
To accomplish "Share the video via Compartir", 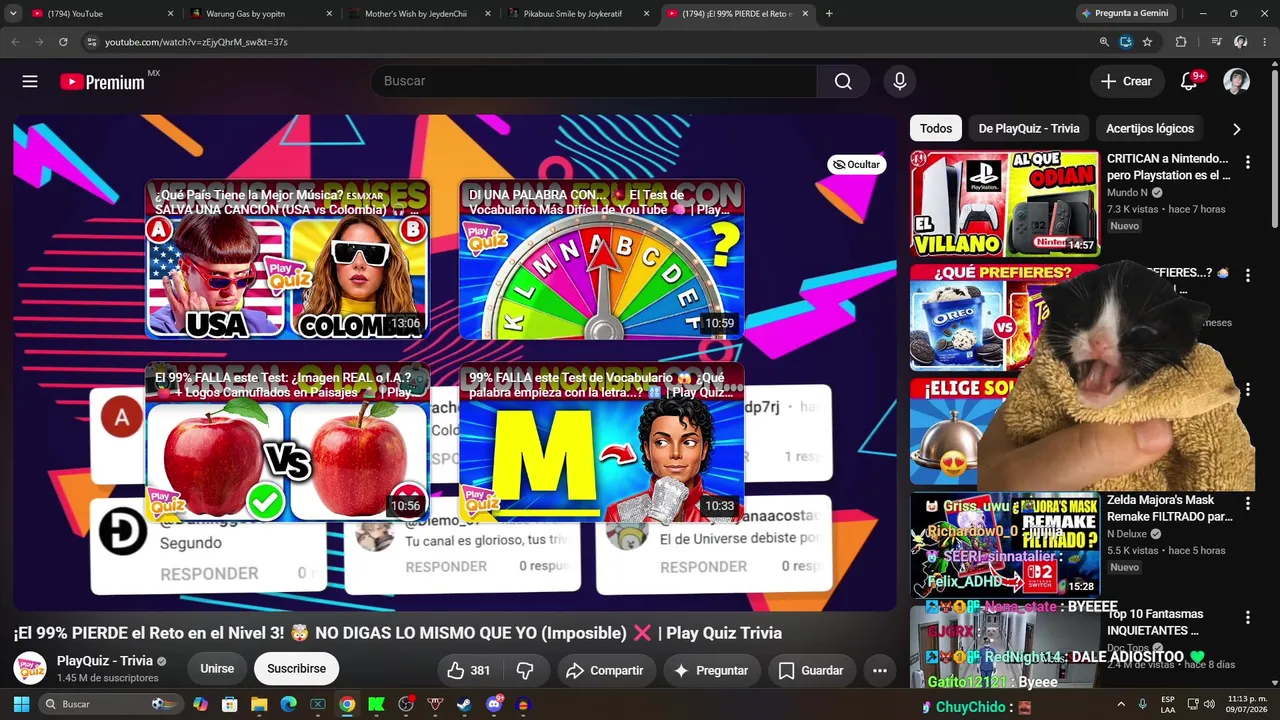I will click(605, 670).
